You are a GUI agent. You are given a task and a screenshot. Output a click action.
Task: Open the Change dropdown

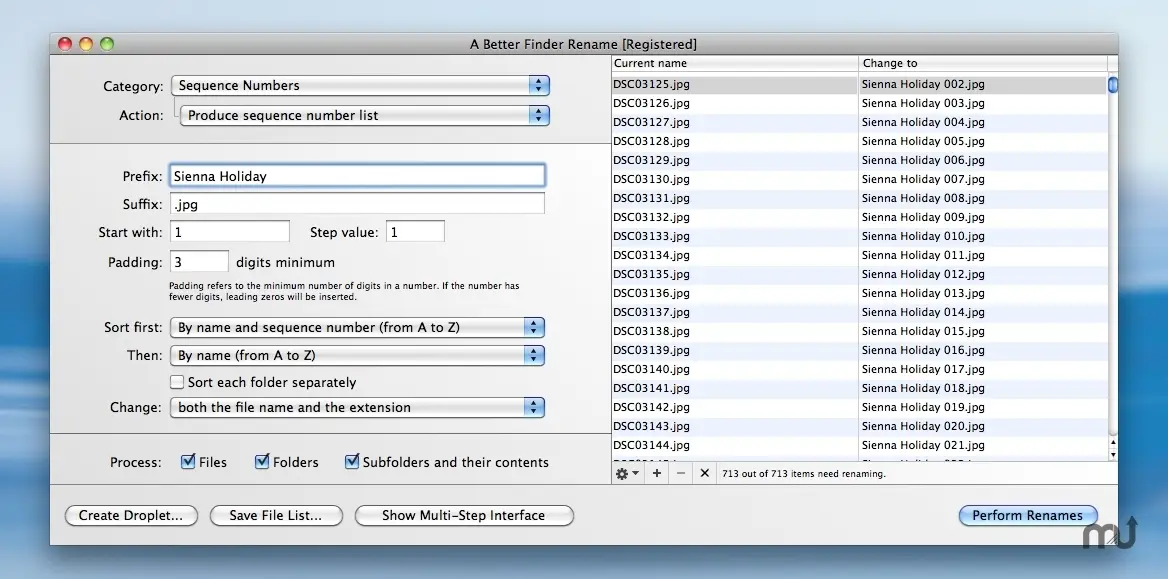coord(358,408)
